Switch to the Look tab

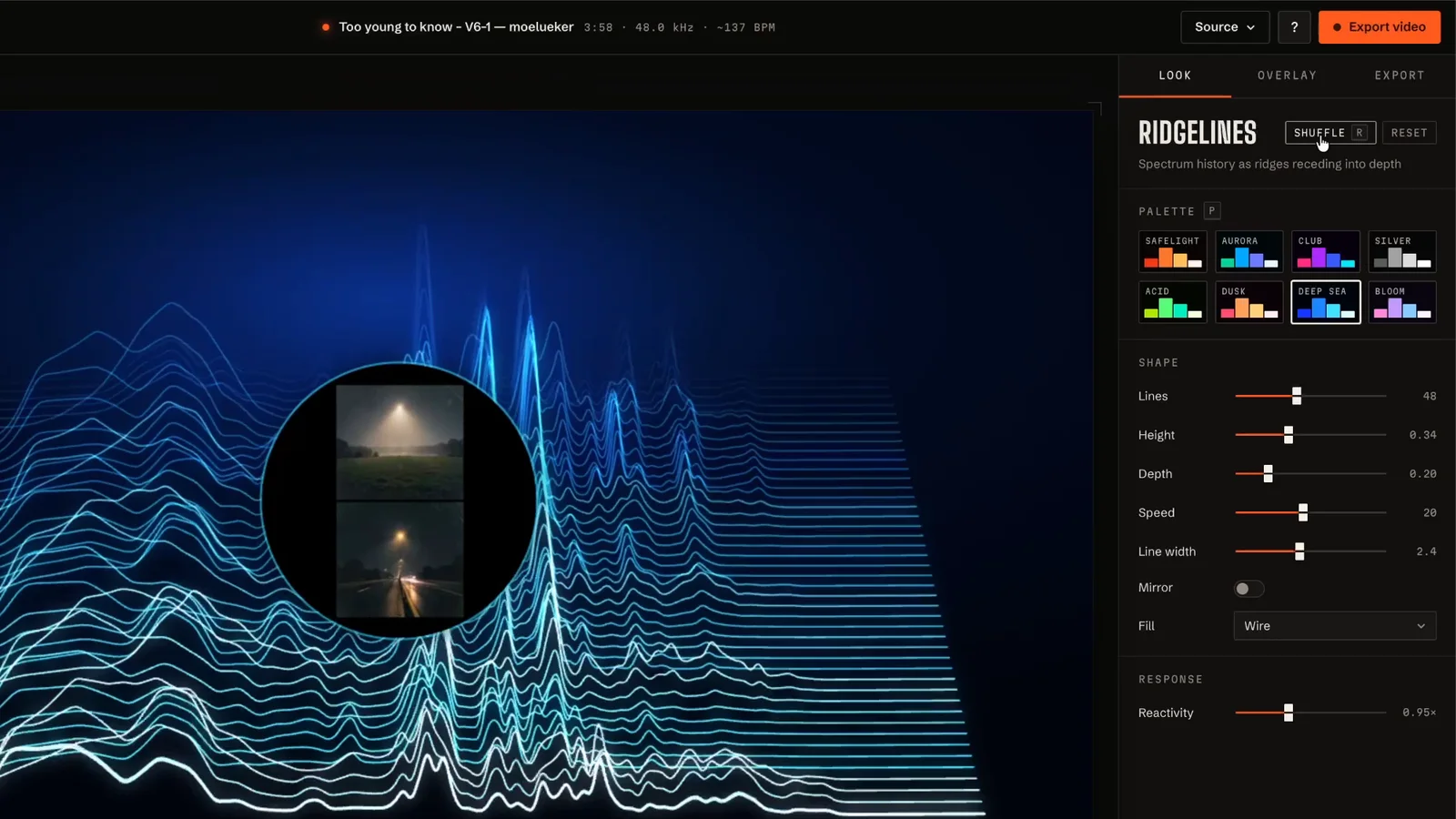tap(1175, 76)
